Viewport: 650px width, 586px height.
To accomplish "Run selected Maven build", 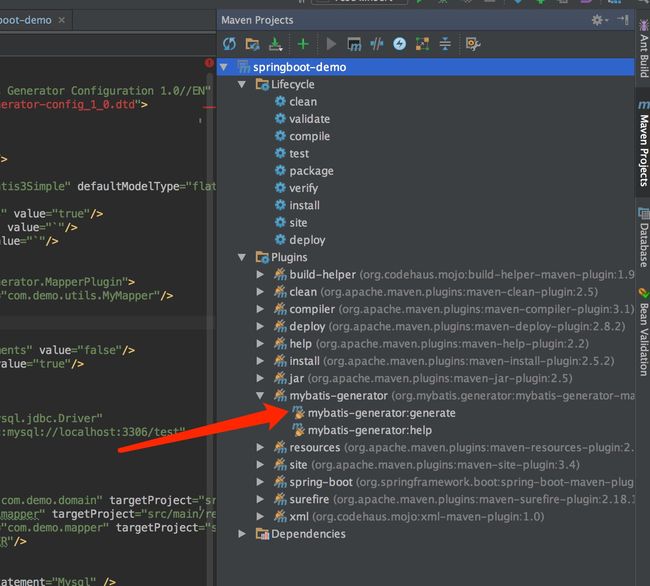I will click(x=331, y=44).
